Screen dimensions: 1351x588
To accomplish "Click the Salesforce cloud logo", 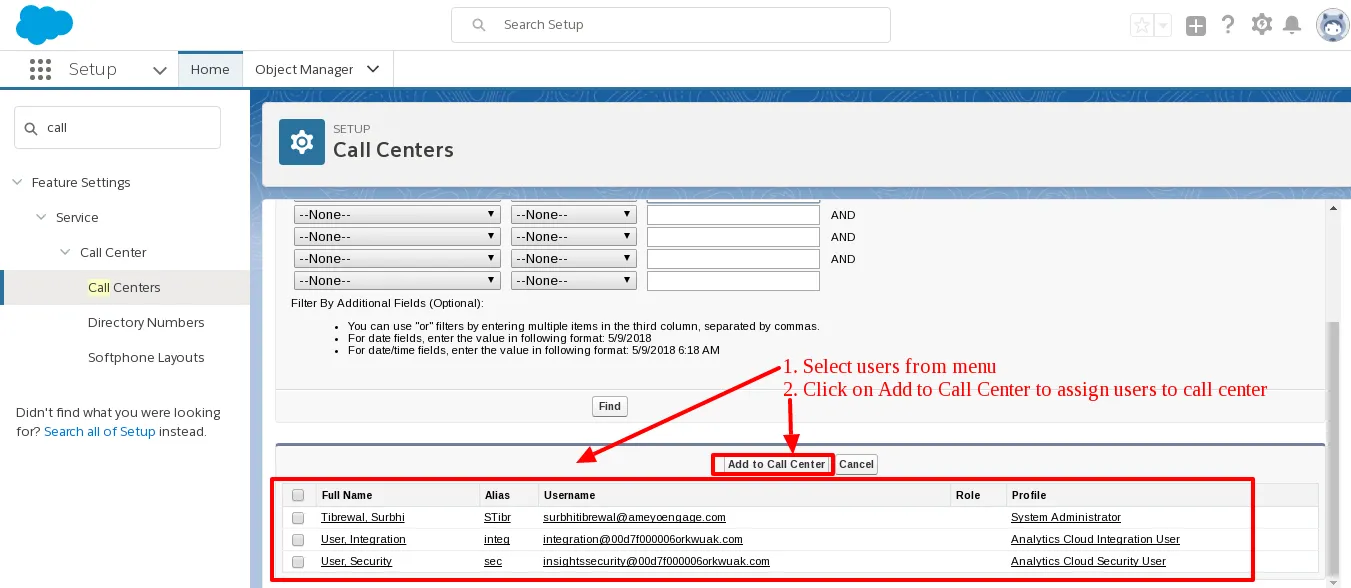I will tap(45, 25).
